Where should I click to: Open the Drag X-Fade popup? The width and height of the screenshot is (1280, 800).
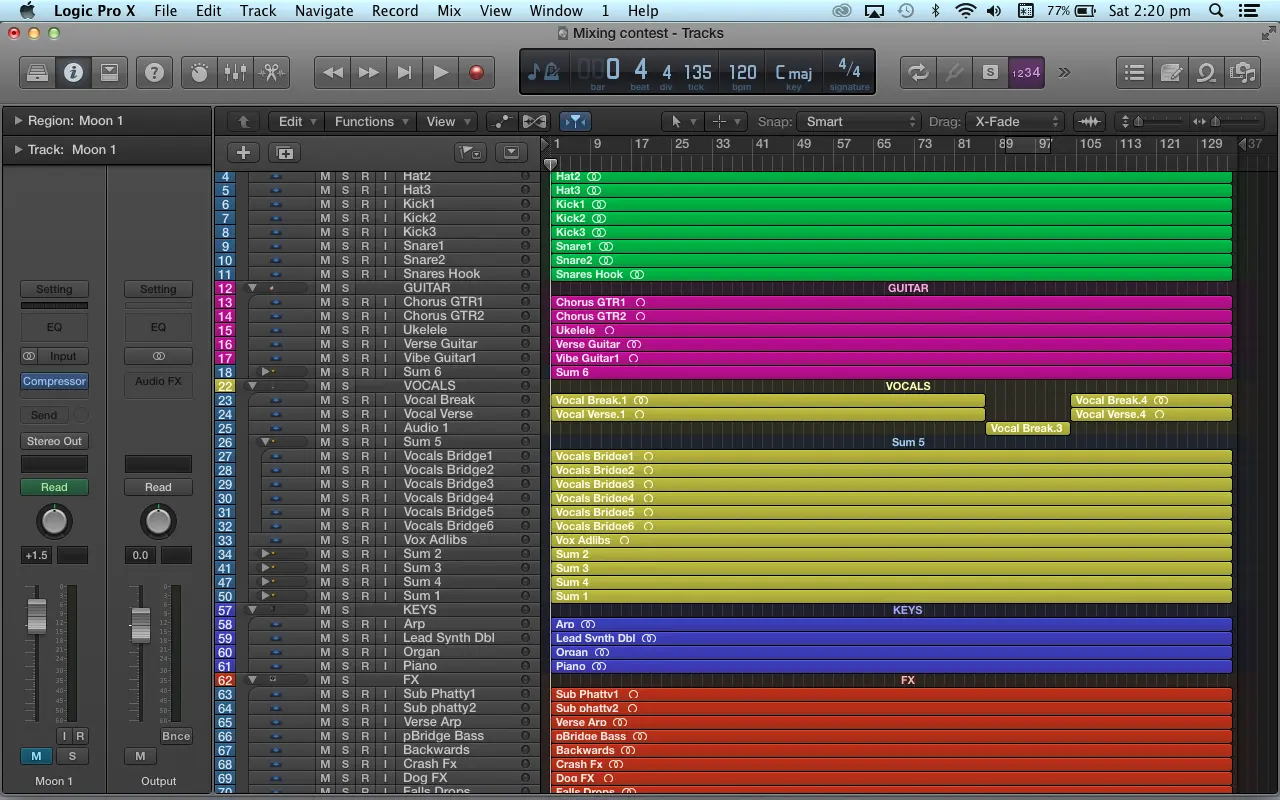click(x=1015, y=121)
